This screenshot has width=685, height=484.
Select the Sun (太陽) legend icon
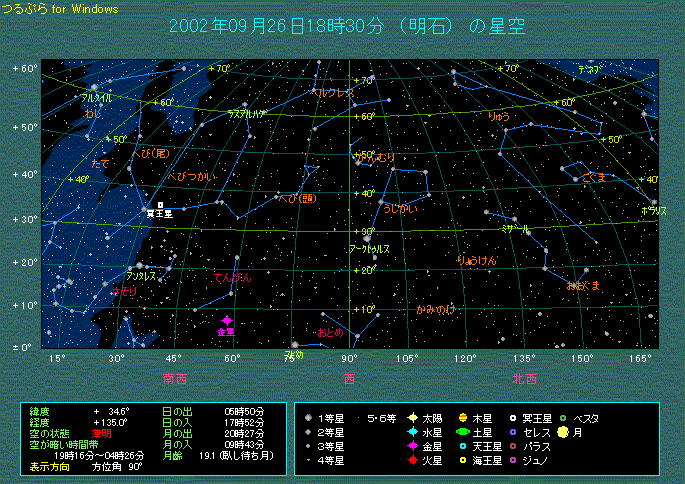(x=412, y=418)
